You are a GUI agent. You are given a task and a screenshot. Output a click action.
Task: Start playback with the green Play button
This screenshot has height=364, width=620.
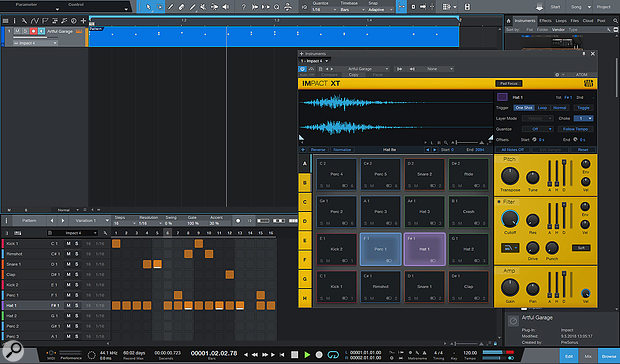tap(307, 355)
